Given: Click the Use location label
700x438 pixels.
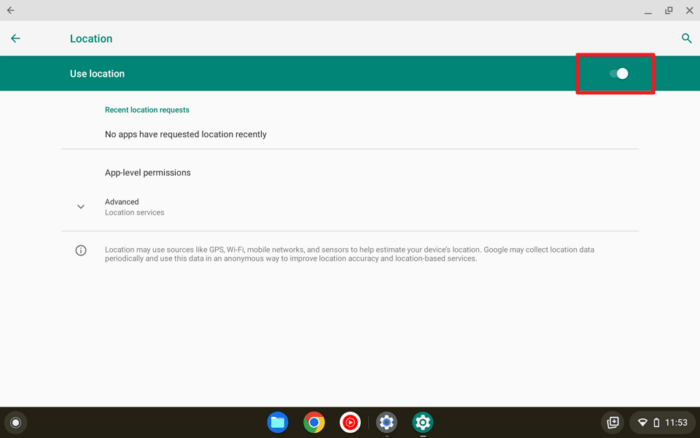Looking at the screenshot, I should coord(97,74).
